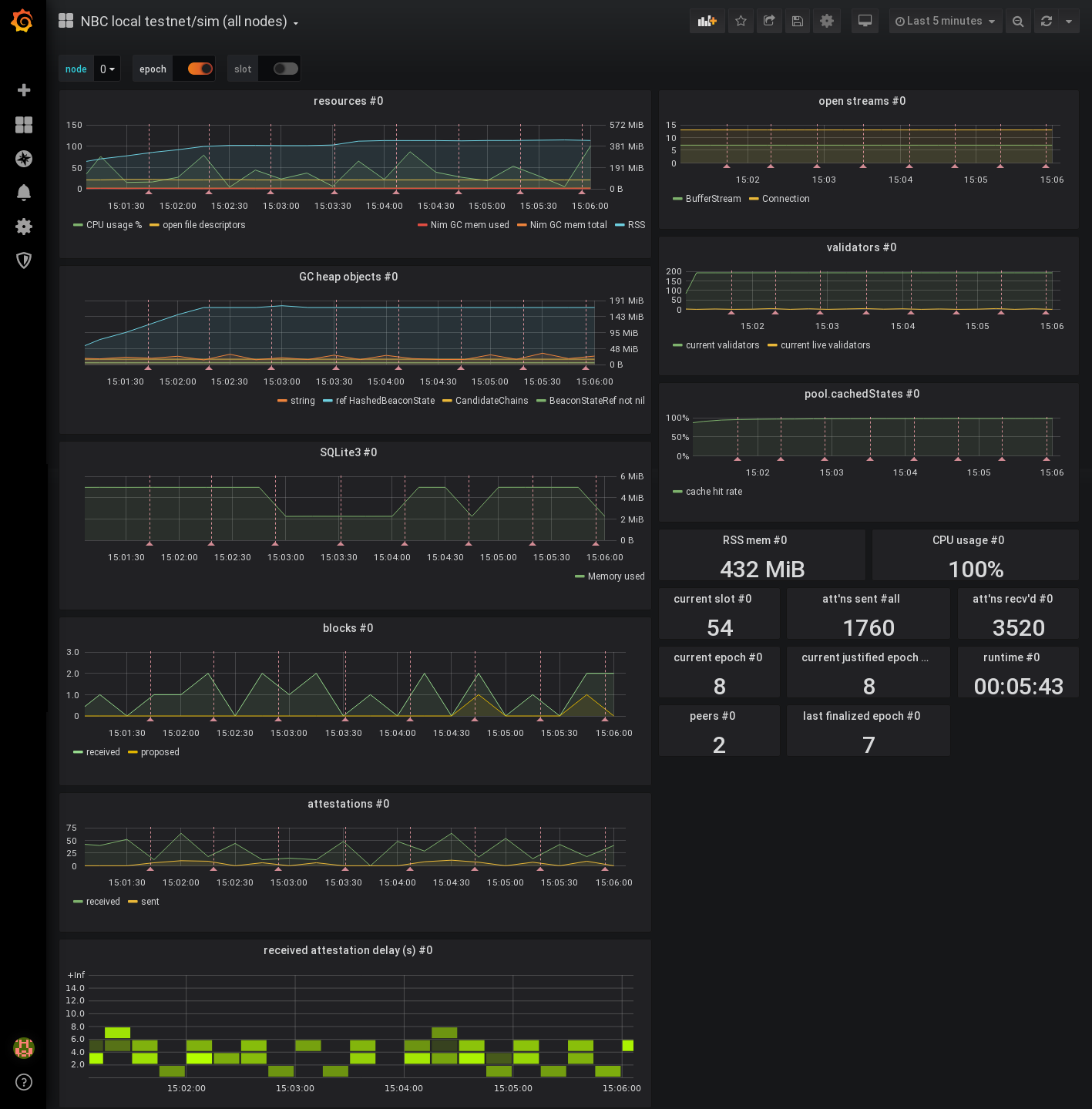Turn off the epoch toggle
Screen dimensions: 1092x1109
(x=194, y=69)
